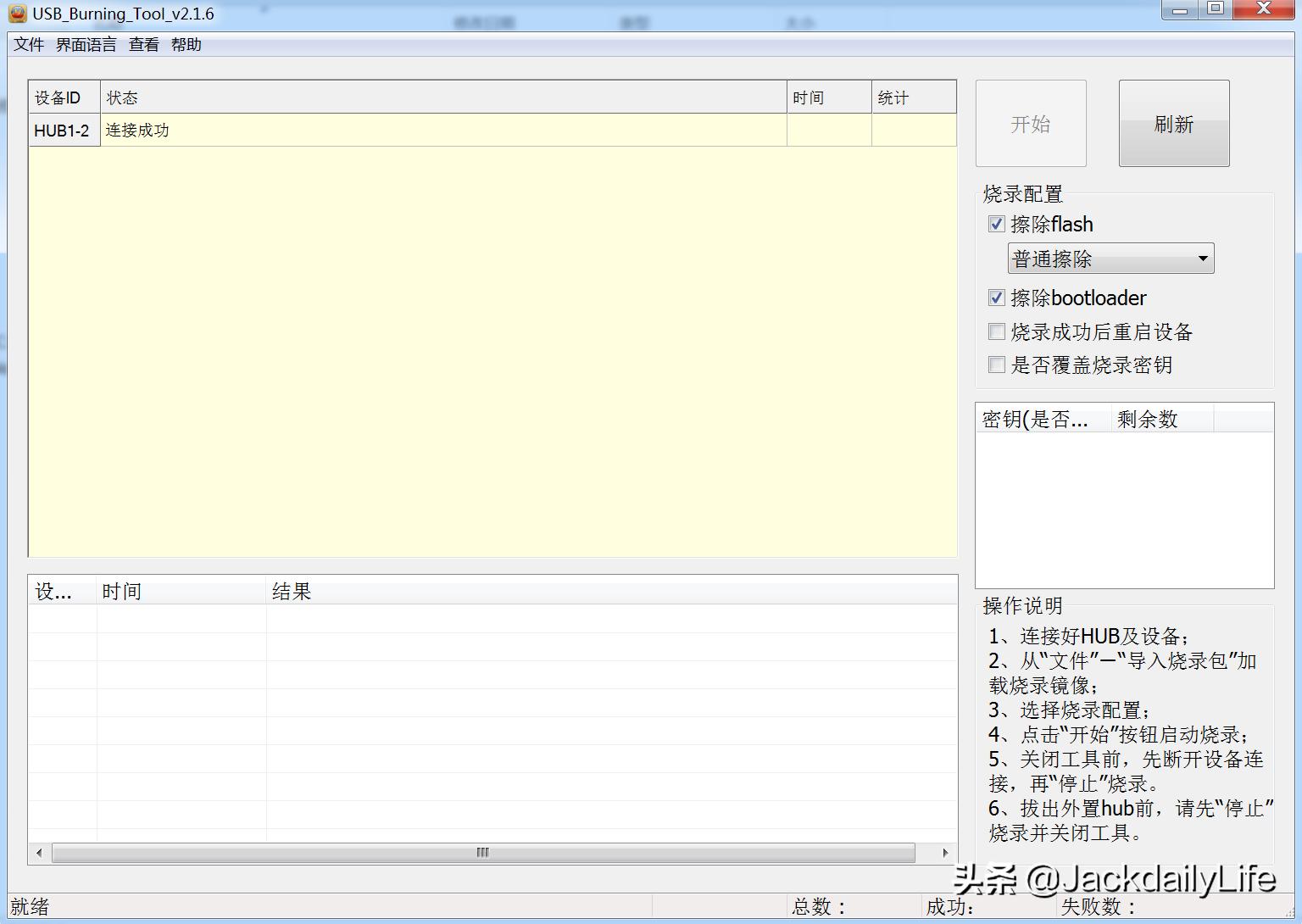Click the left arrow on horizontal scrollbar
Viewport: 1302px width, 924px height.
pyautogui.click(x=39, y=853)
